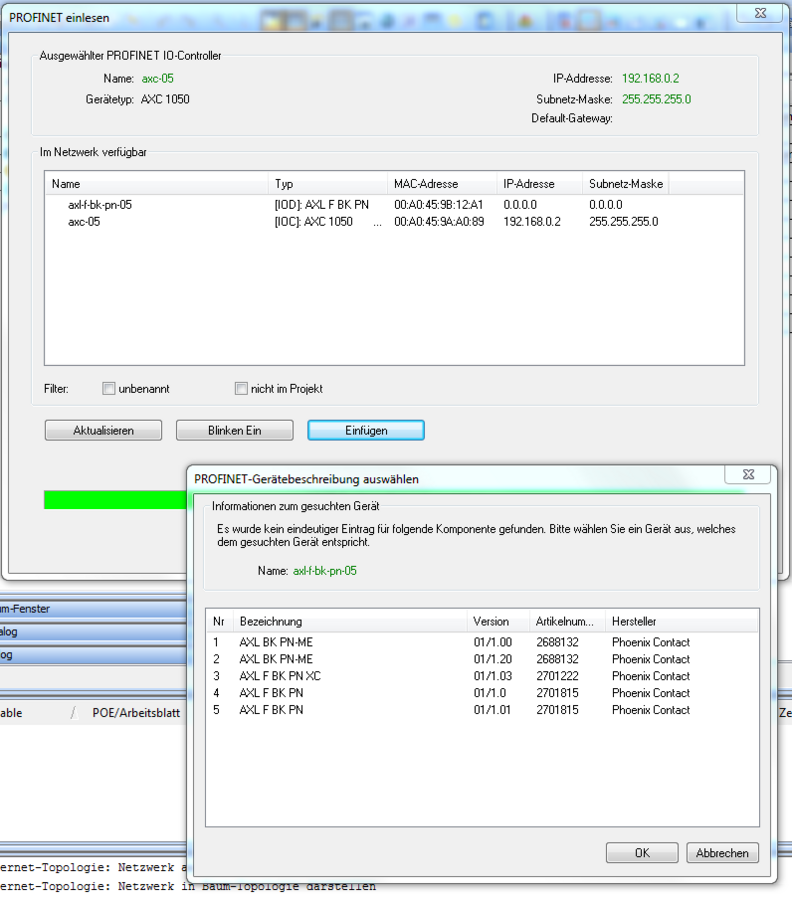The height and width of the screenshot is (898, 792).
Task: Click the Bezeichnung column header
Action: pyautogui.click(x=271, y=621)
